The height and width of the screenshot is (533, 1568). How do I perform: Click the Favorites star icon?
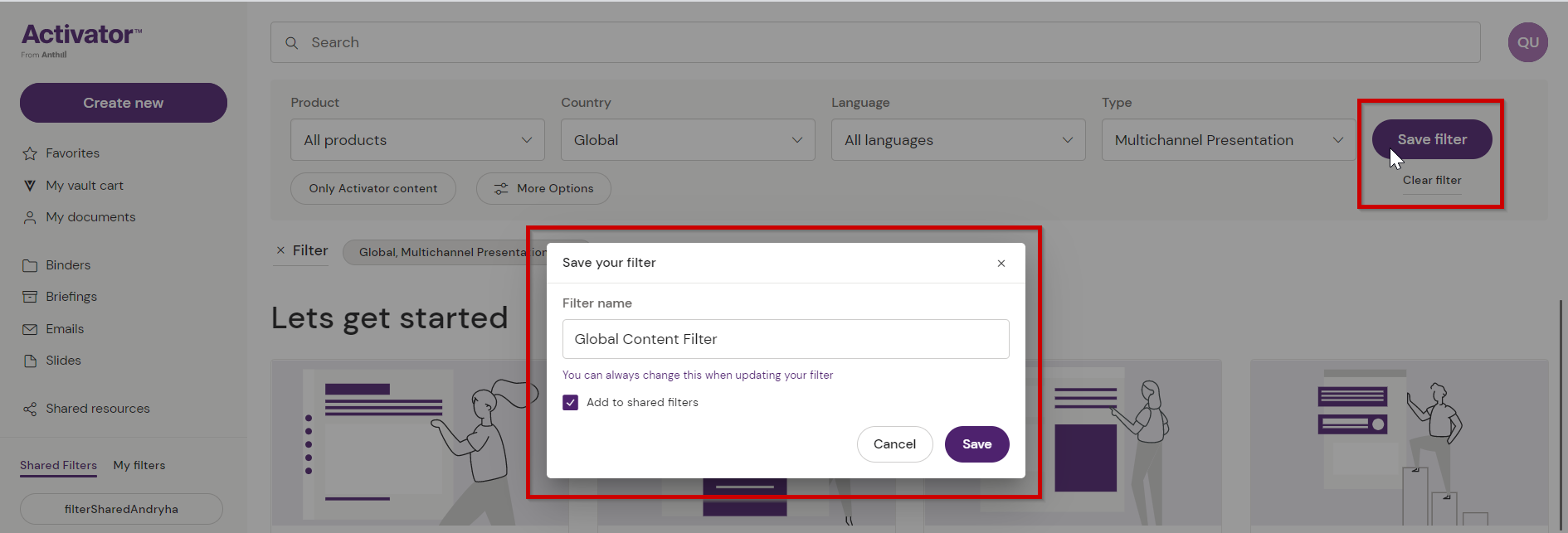coord(30,153)
